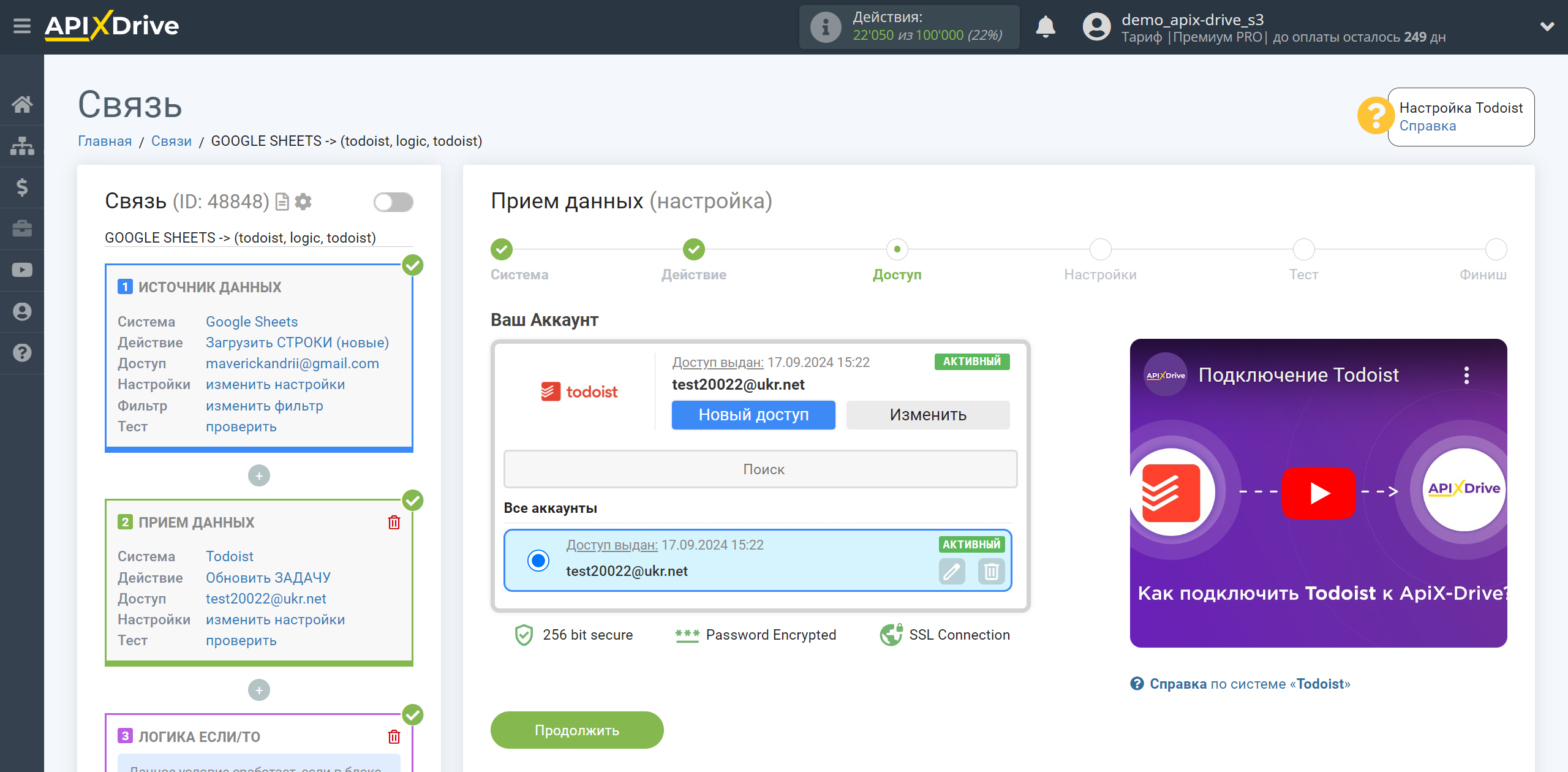Click the Поиск input field
Image resolution: width=1568 pixels, height=772 pixels.
[761, 469]
